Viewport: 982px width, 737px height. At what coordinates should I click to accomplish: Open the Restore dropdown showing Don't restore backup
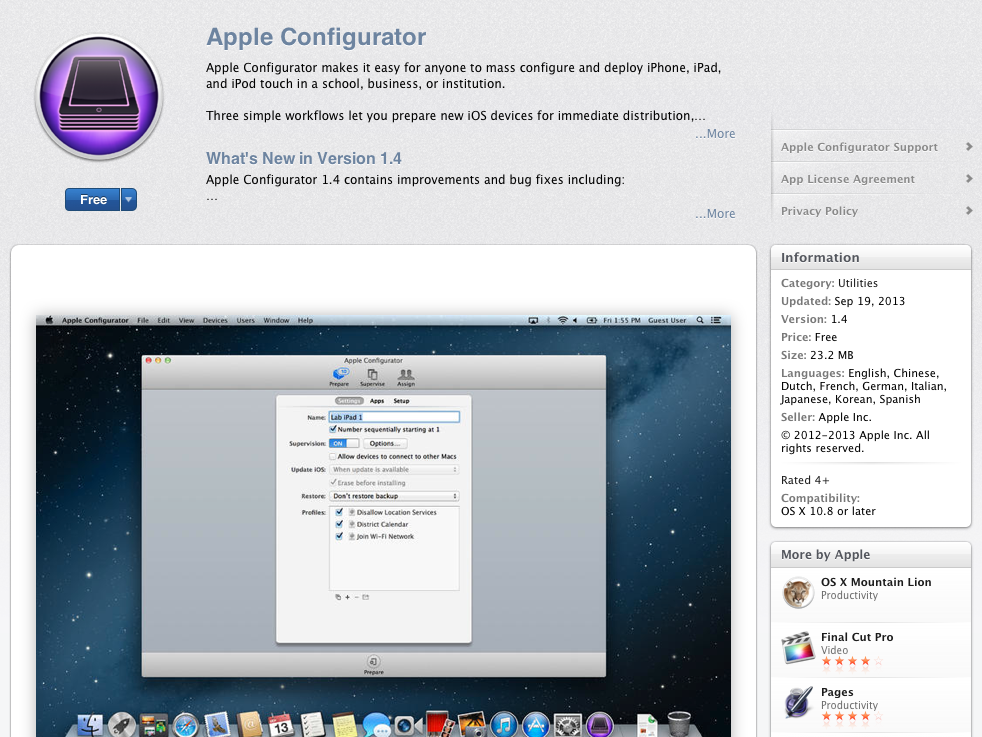tap(394, 496)
